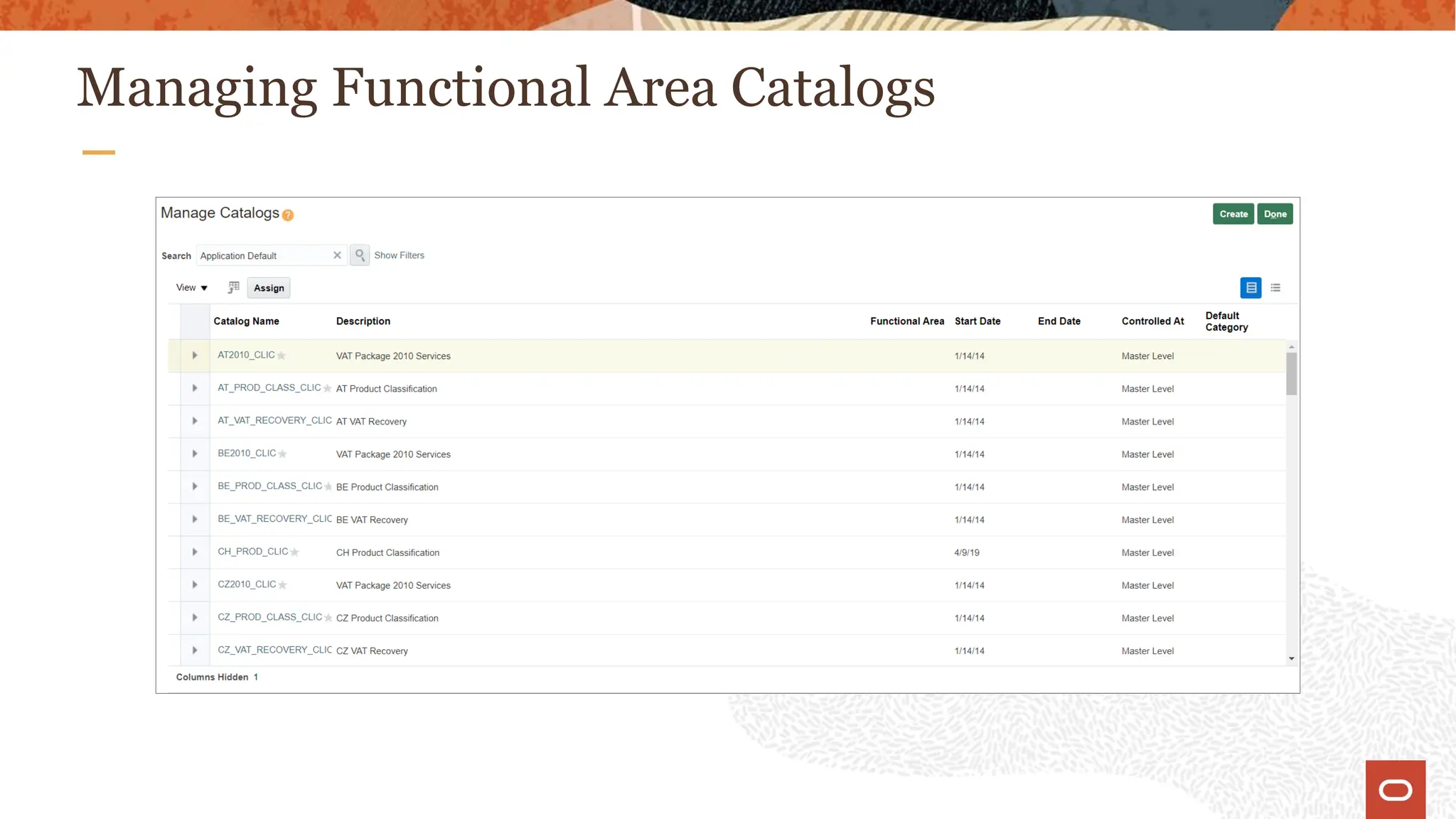Open the CZ_PROD_CLASS_CLIC catalog link

[270, 616]
